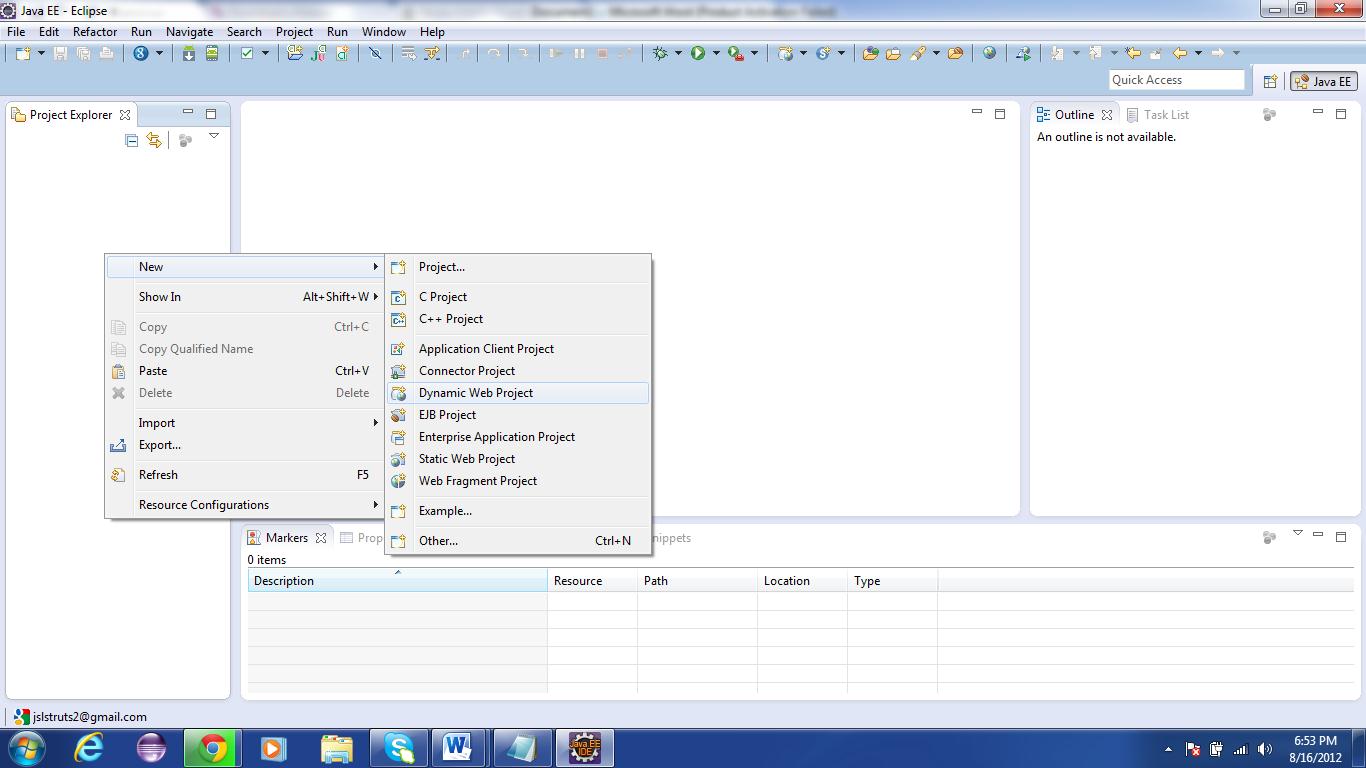Click the Search flashlight toolbar icon
The height and width of the screenshot is (768, 1366).
[917, 54]
